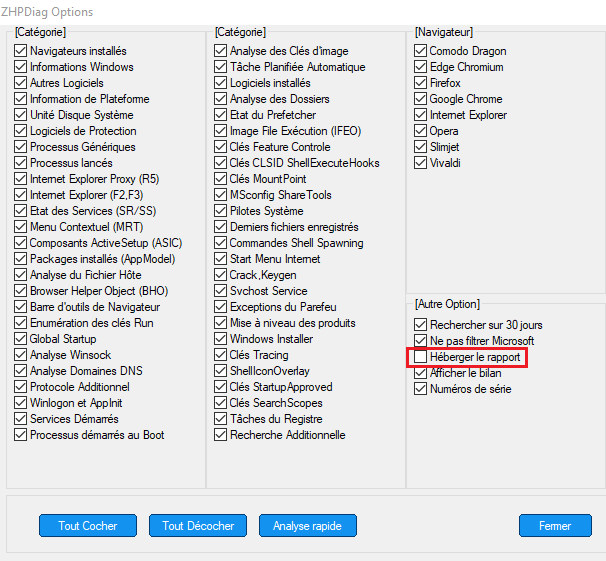The height and width of the screenshot is (561, 606).
Task: Close dialog with Fermer button
Action: point(555,526)
